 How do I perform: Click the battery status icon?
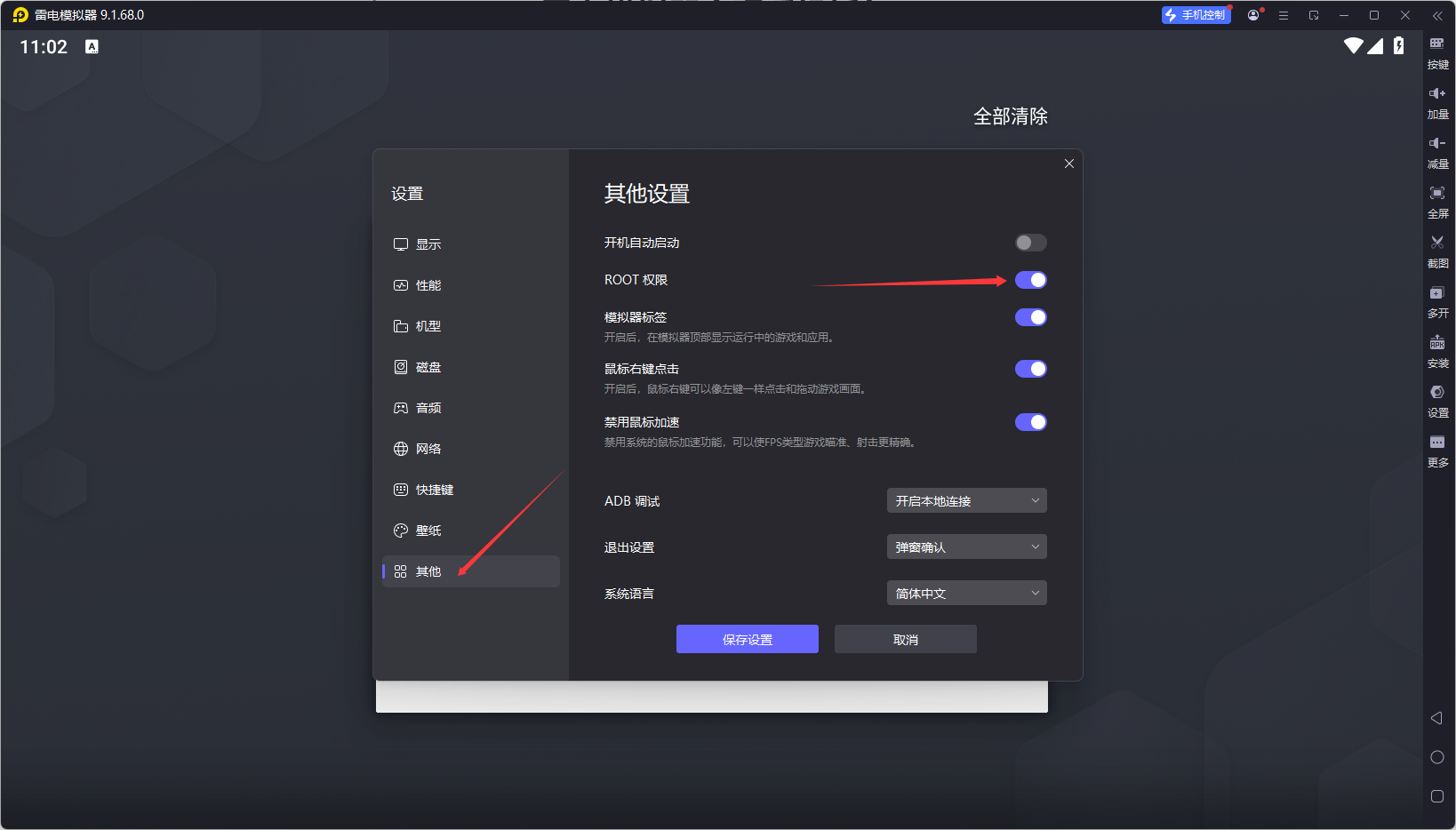(1399, 46)
